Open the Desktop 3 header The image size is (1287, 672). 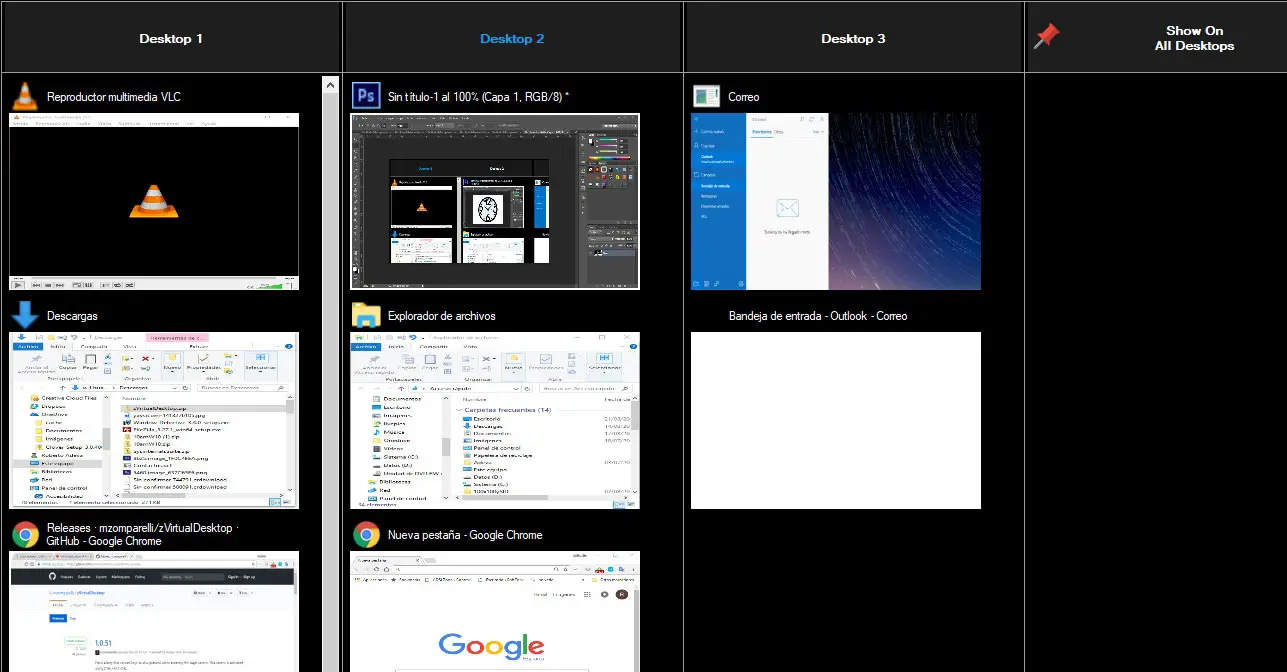click(853, 39)
